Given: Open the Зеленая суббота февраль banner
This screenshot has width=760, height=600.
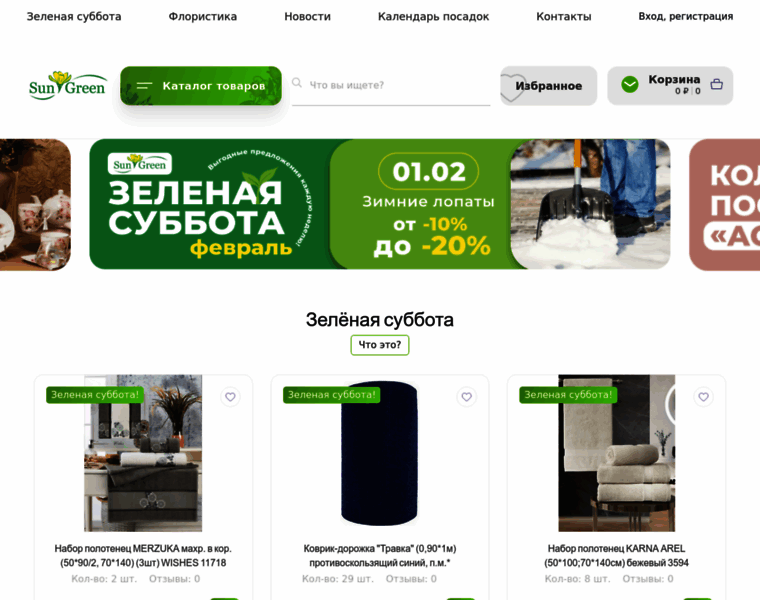Looking at the screenshot, I should [x=380, y=204].
